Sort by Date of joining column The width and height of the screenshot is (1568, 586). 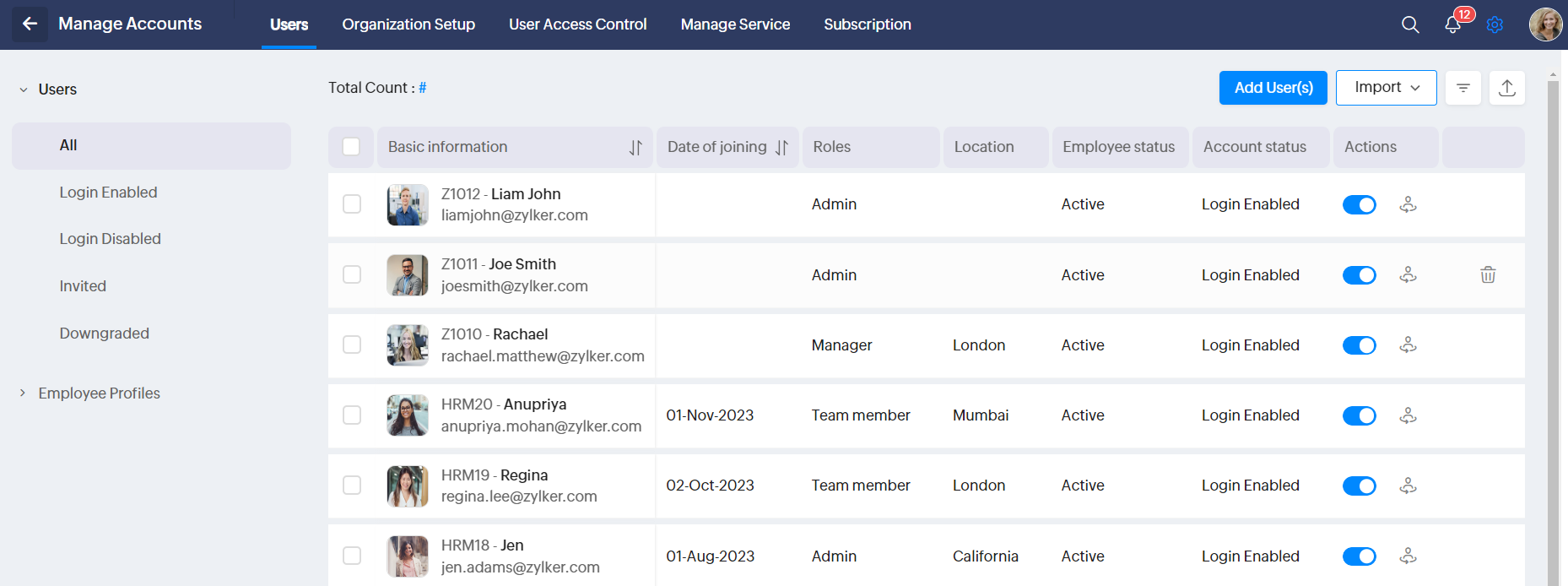pos(781,147)
